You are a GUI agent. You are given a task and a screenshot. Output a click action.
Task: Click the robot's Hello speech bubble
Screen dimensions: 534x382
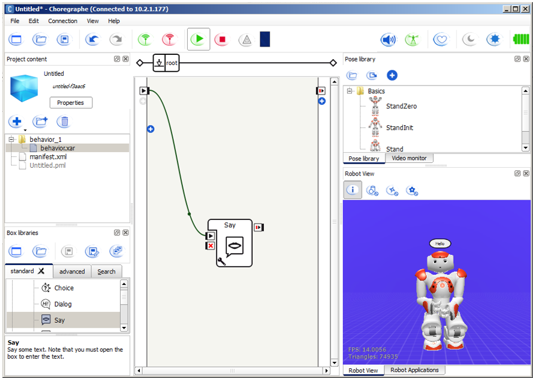click(440, 243)
